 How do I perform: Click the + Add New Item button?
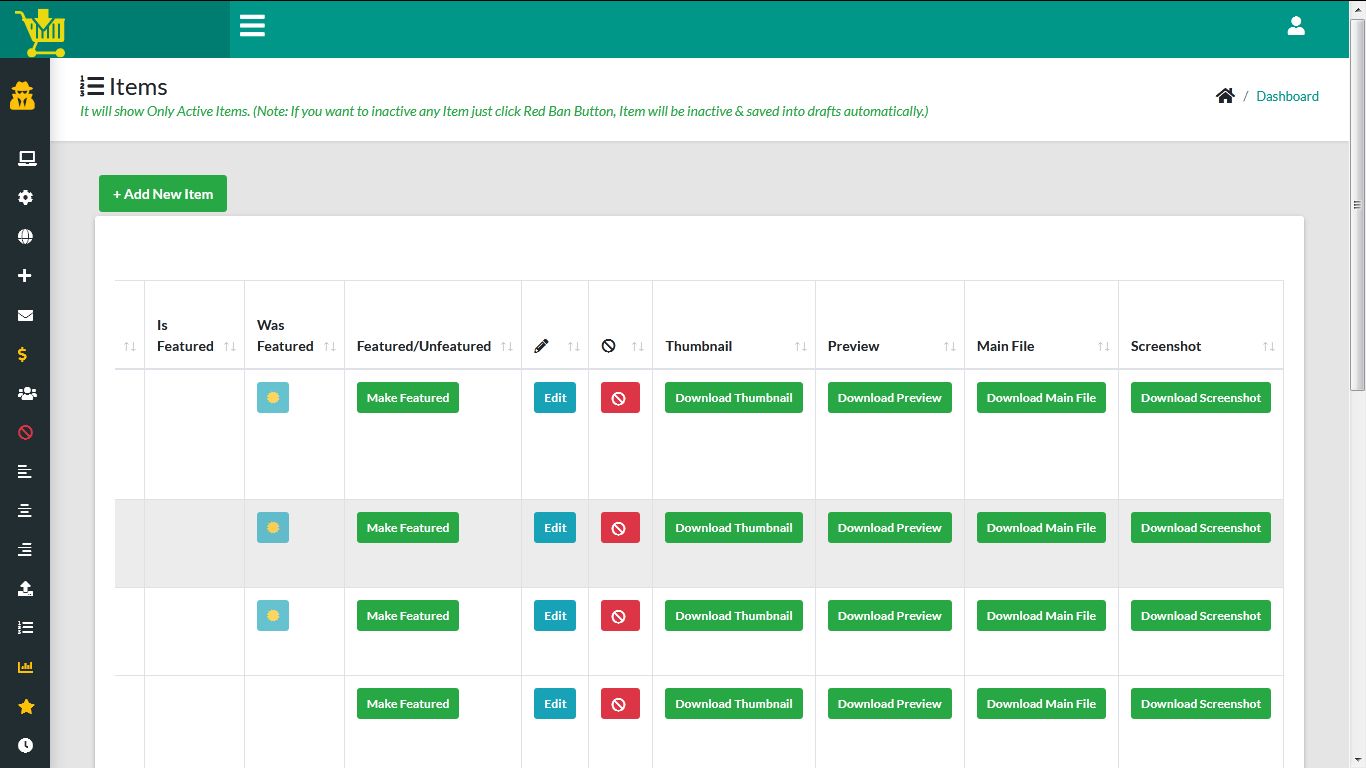tap(163, 194)
